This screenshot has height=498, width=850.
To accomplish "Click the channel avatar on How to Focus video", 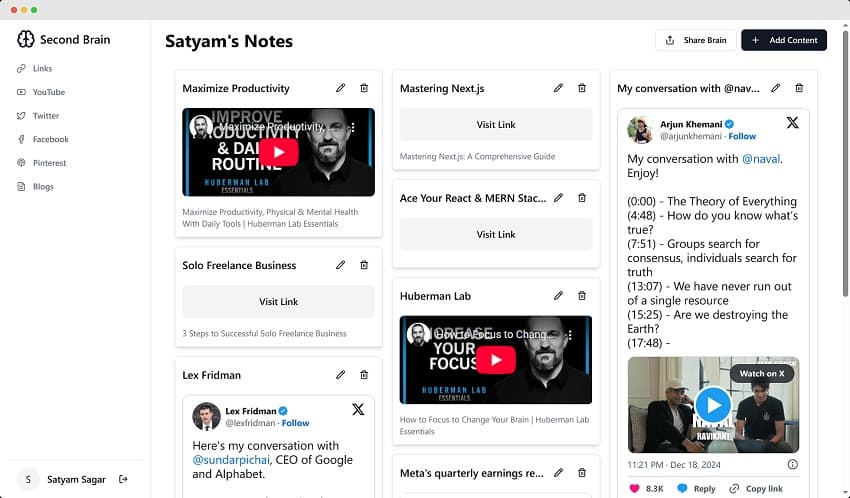I will point(418,334).
